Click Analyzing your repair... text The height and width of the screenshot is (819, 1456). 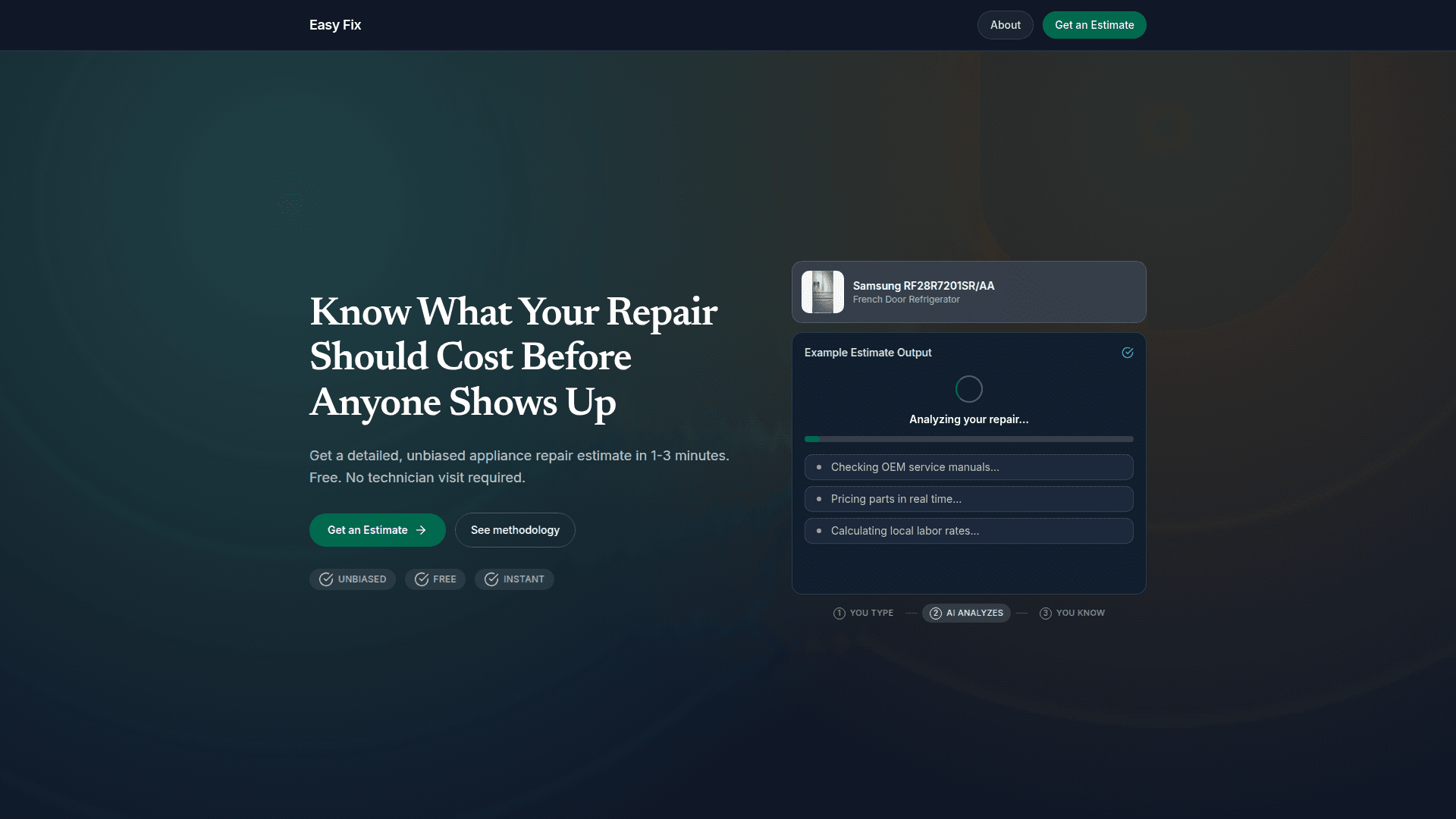(969, 419)
